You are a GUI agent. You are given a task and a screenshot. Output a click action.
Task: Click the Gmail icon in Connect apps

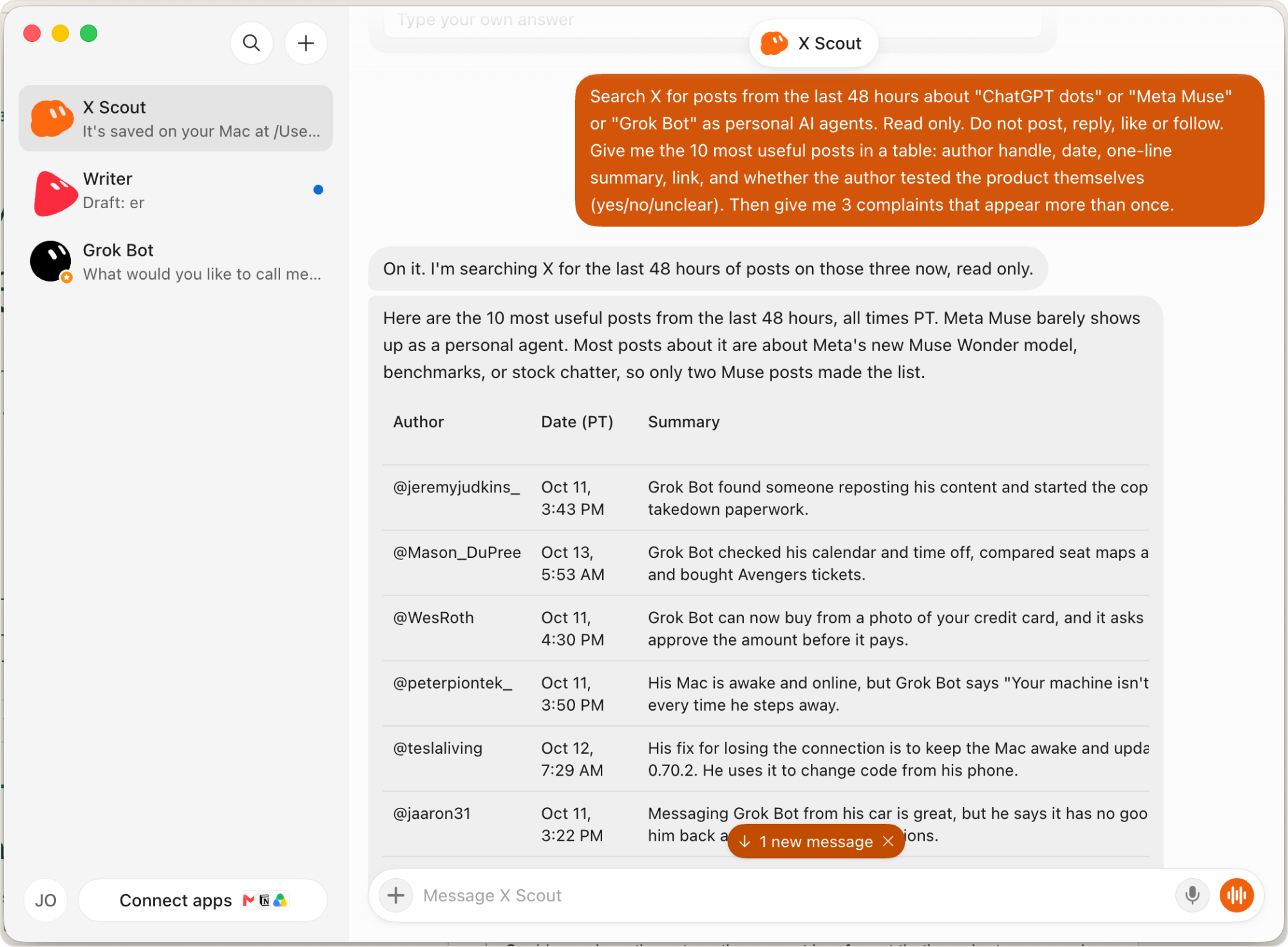[248, 900]
